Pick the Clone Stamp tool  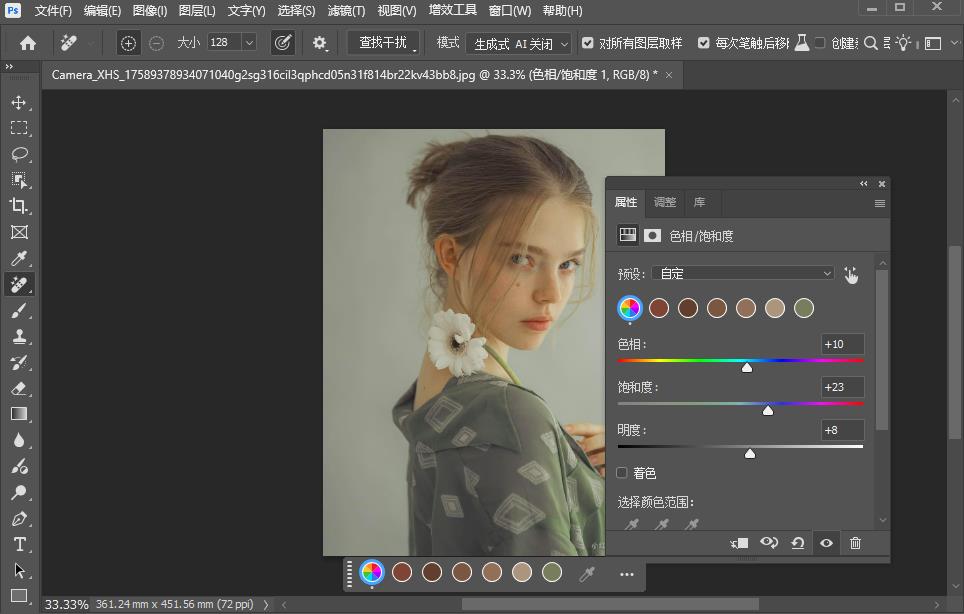pyautogui.click(x=19, y=337)
